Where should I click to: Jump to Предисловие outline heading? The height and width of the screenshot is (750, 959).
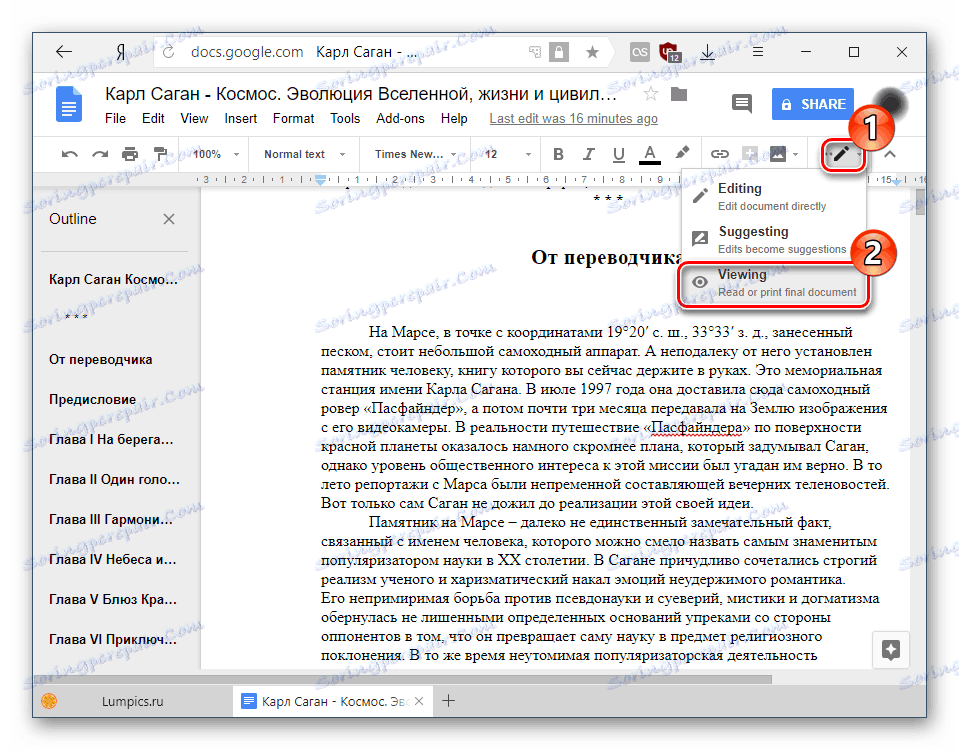92,399
